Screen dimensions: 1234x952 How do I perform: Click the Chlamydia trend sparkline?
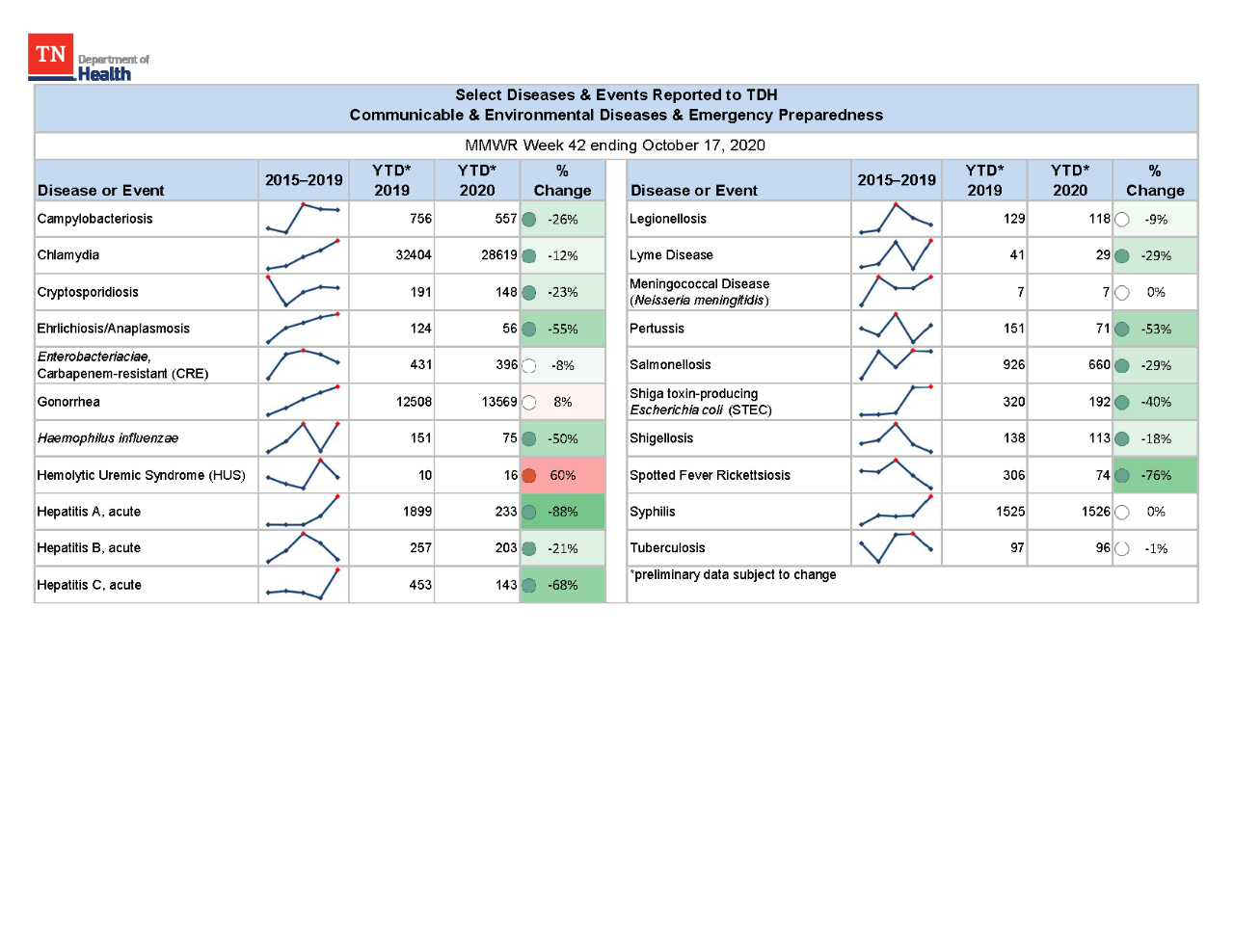[x=303, y=255]
